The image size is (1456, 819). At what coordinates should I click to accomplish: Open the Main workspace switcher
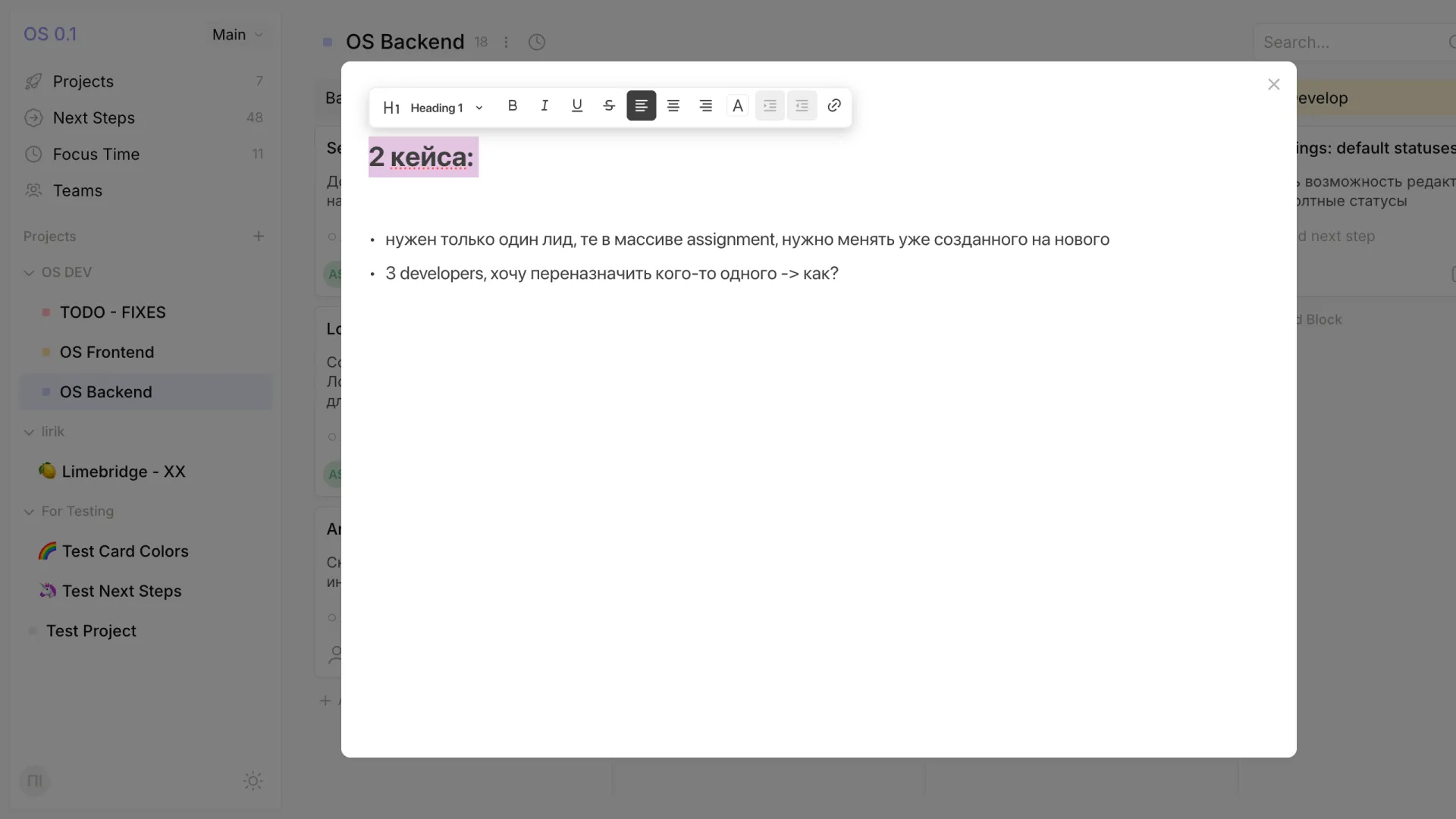coord(237,34)
